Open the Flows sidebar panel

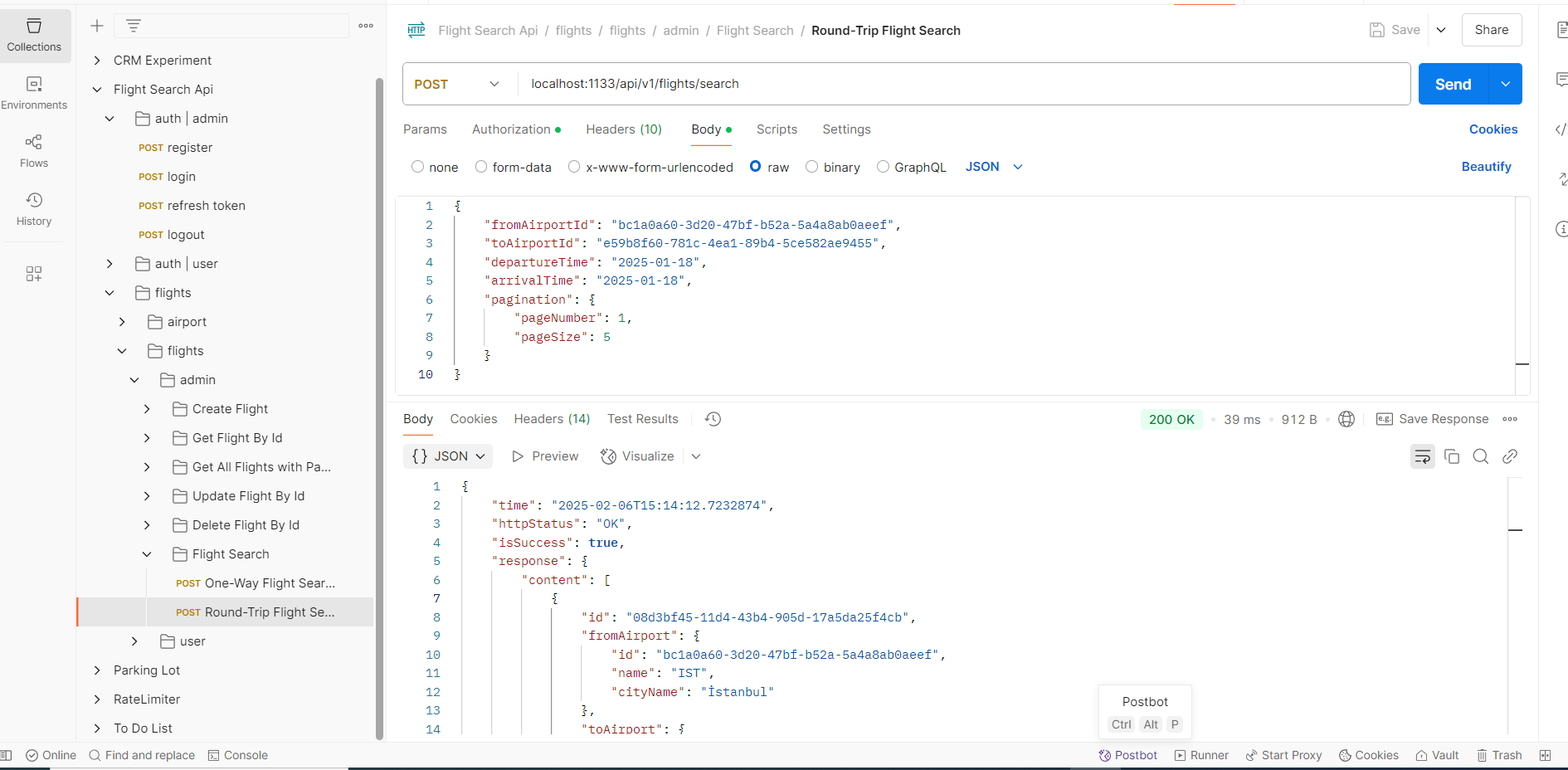tap(34, 151)
